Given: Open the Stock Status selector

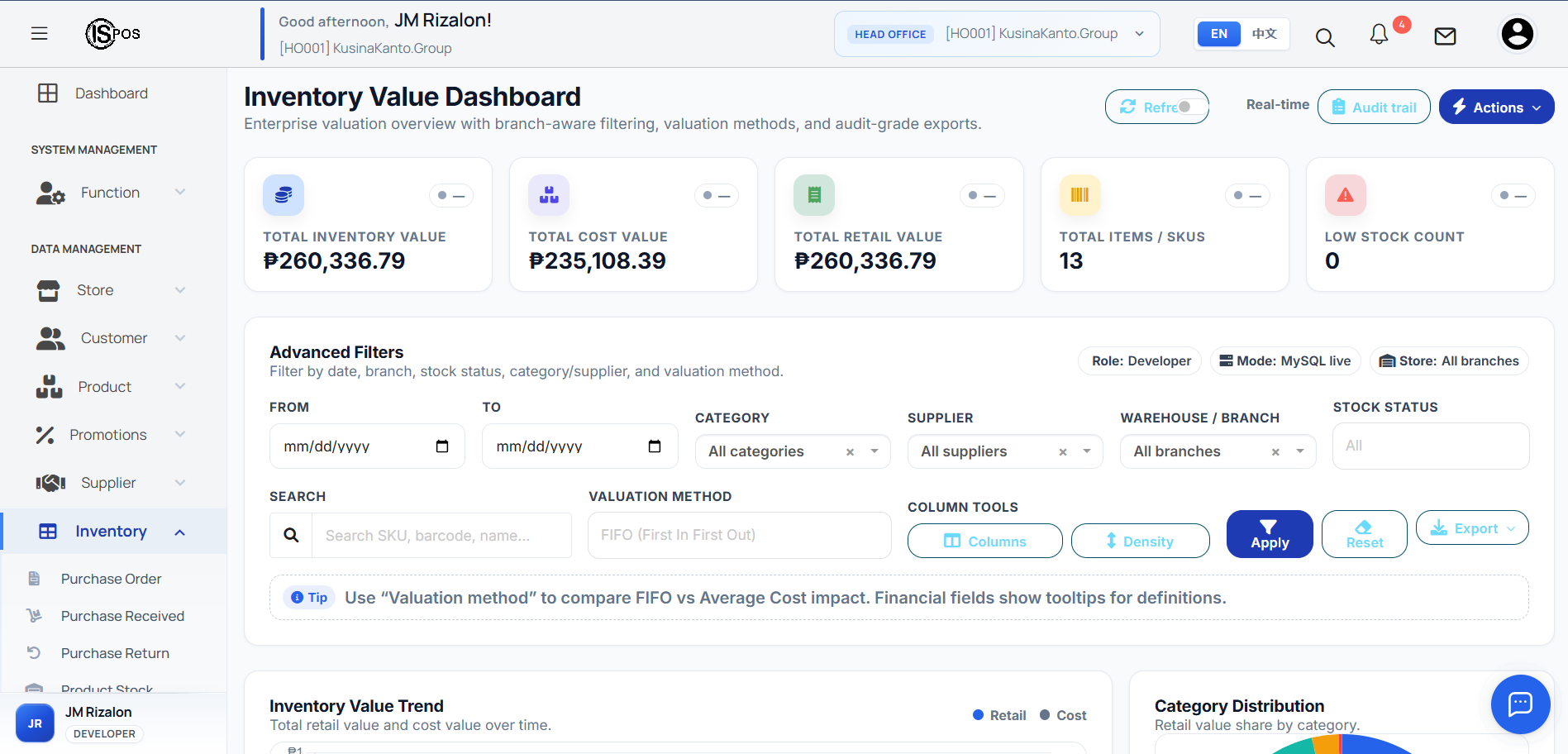Looking at the screenshot, I should 1431,446.
